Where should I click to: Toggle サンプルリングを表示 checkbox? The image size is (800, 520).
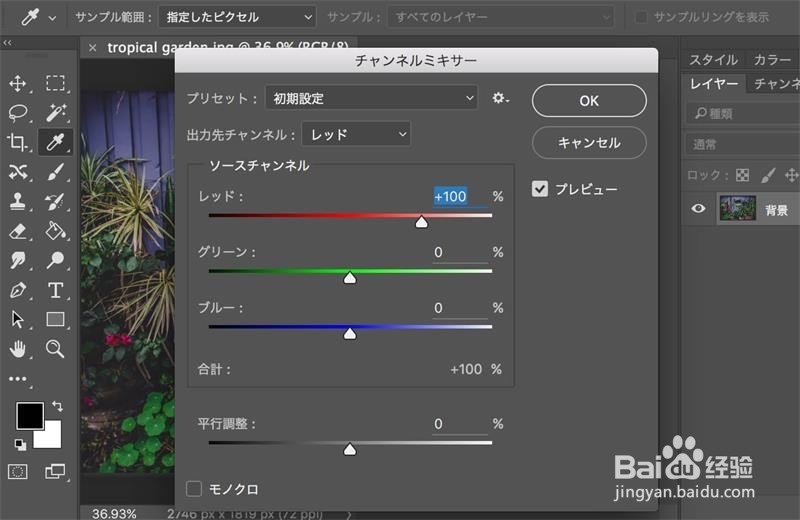pyautogui.click(x=640, y=17)
